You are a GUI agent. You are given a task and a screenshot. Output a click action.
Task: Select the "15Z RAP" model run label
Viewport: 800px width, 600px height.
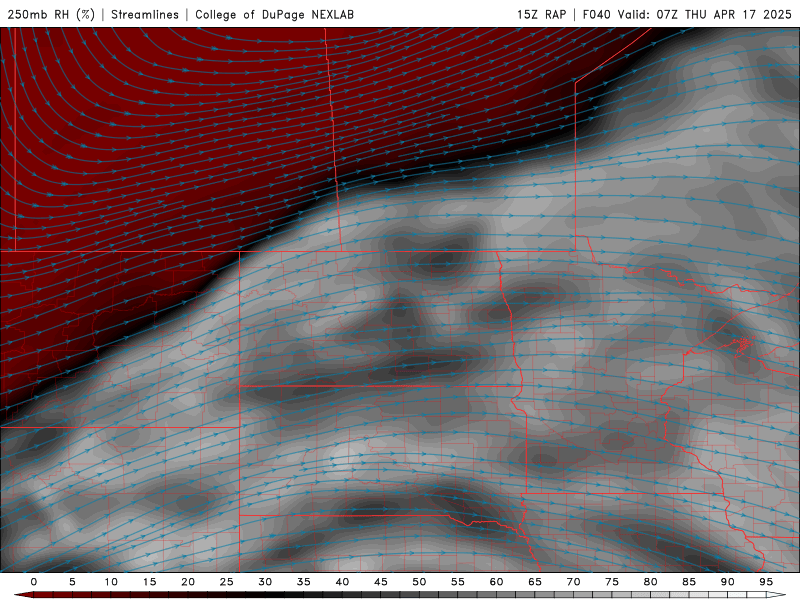(x=541, y=14)
